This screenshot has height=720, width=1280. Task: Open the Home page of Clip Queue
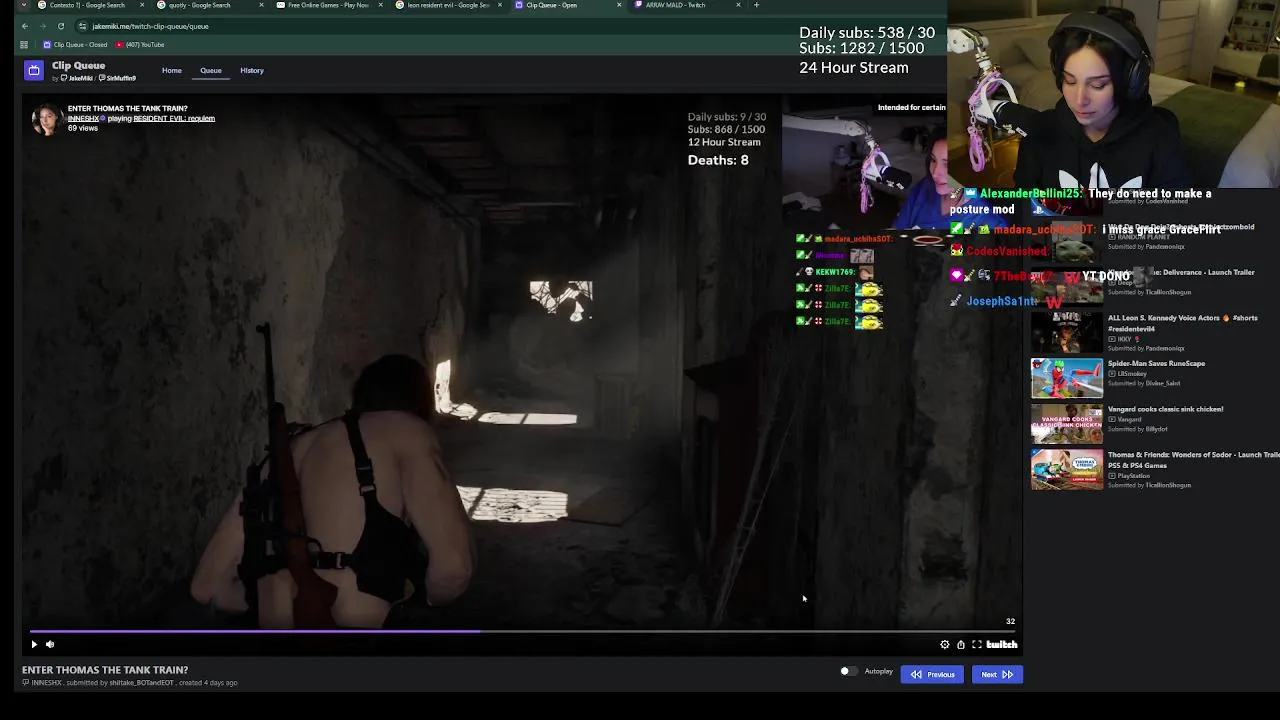coord(172,71)
